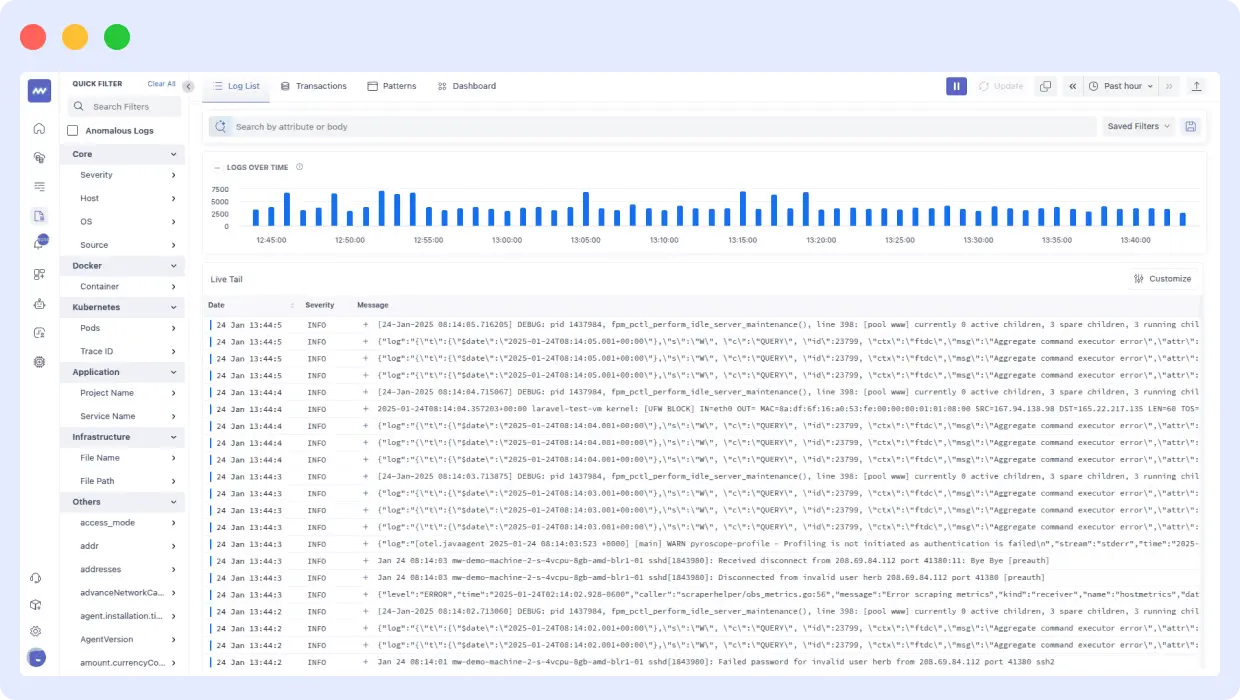Collapse the Logs Over Time chart
Screen dimensions: 1240x700
[218, 167]
